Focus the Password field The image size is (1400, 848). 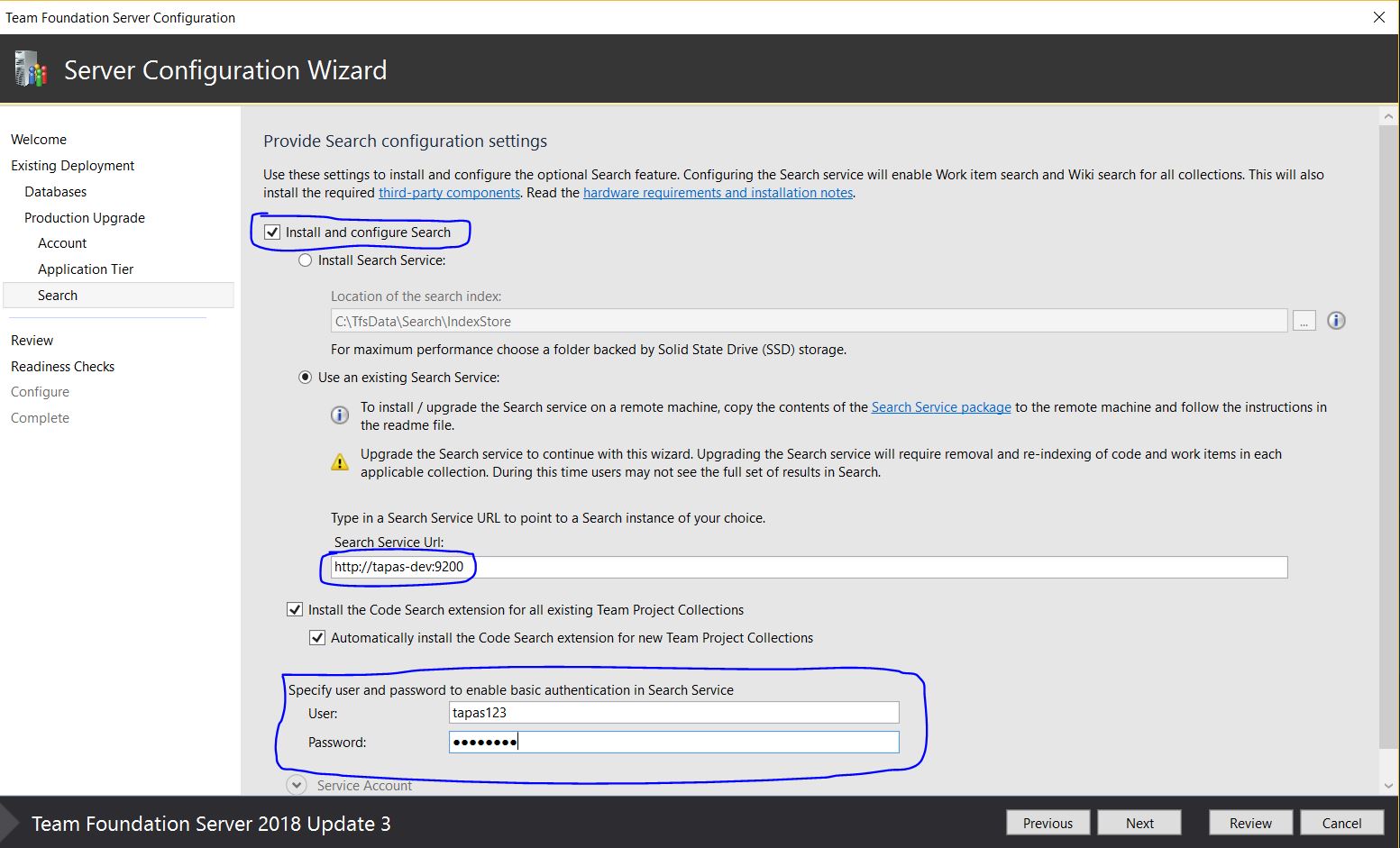[x=673, y=741]
